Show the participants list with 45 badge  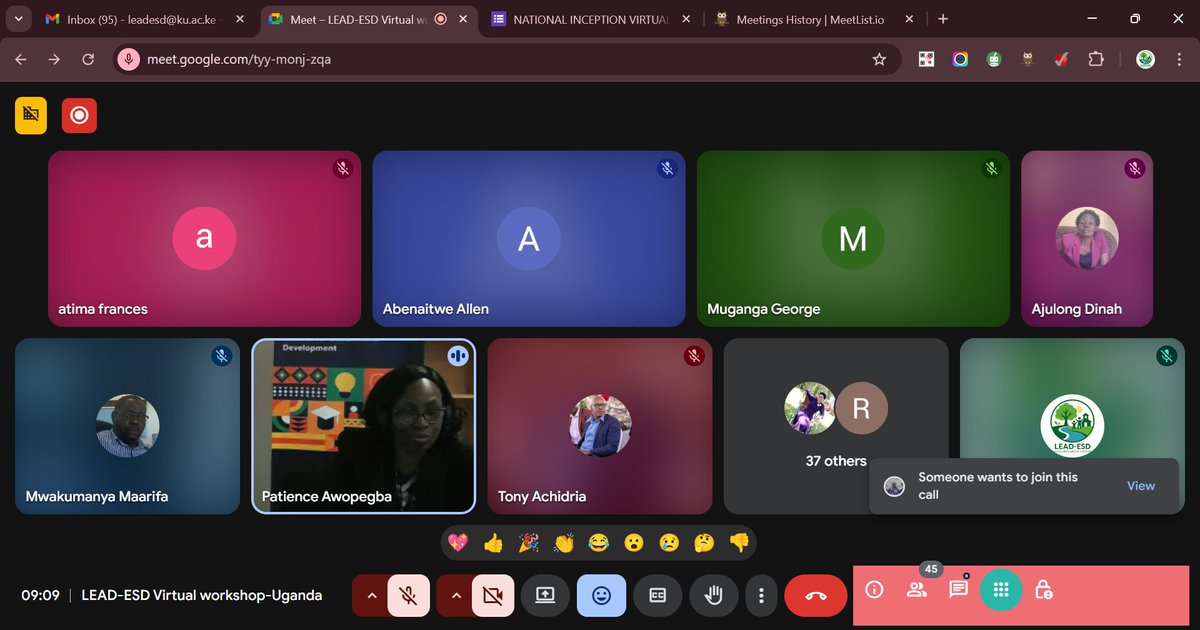click(916, 590)
